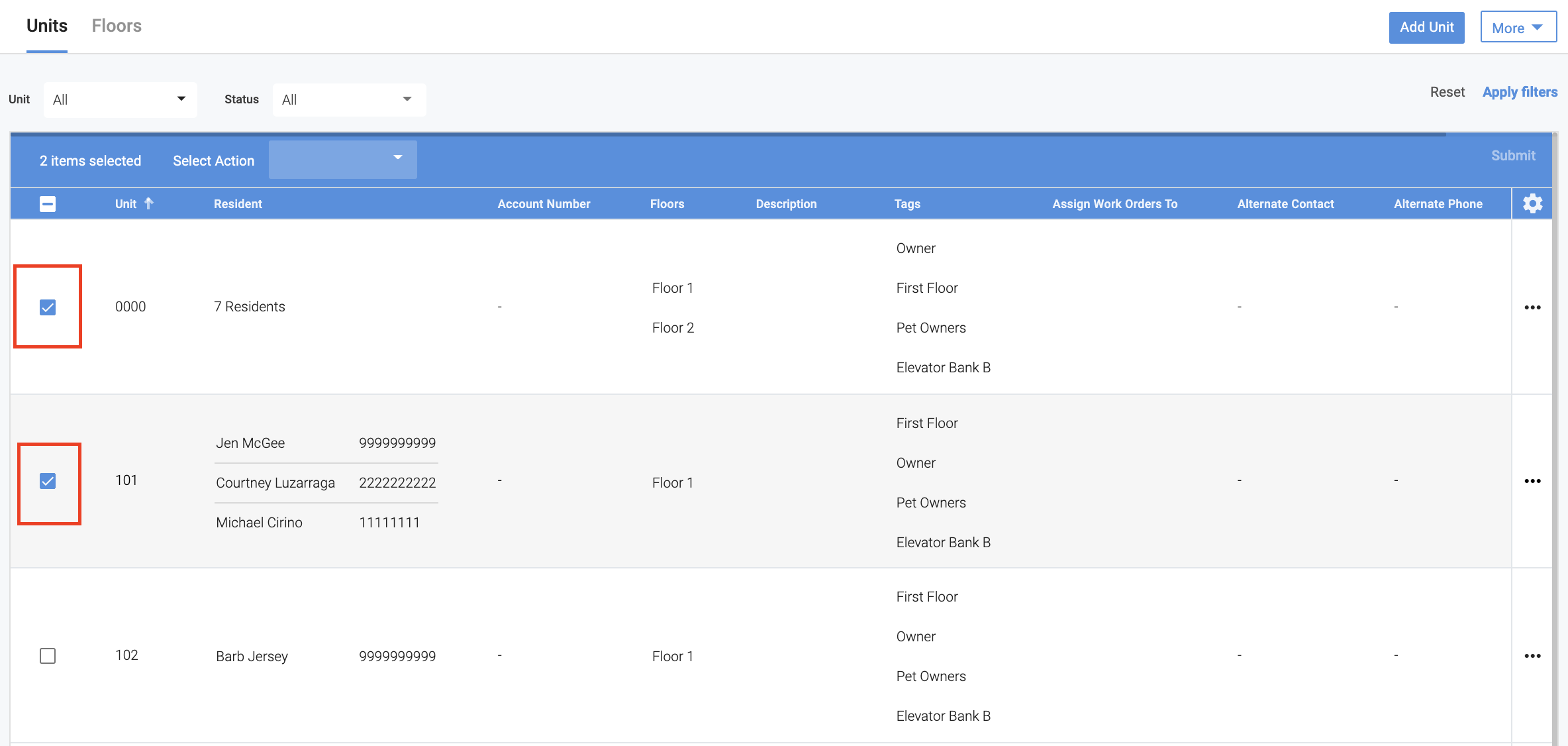Select the Units tab
The height and width of the screenshot is (746, 1568).
tap(47, 26)
